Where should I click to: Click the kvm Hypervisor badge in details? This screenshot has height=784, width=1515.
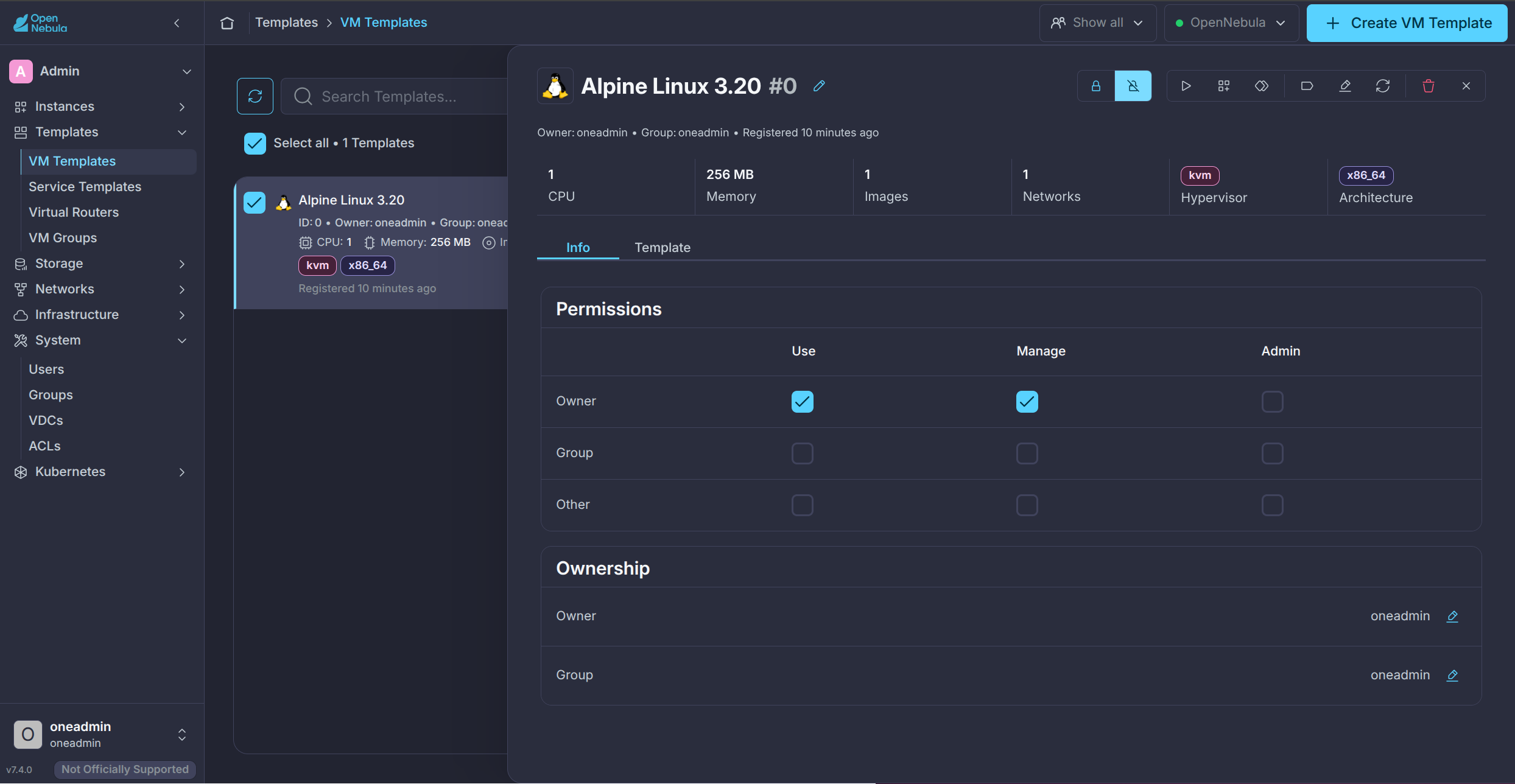tap(1200, 175)
